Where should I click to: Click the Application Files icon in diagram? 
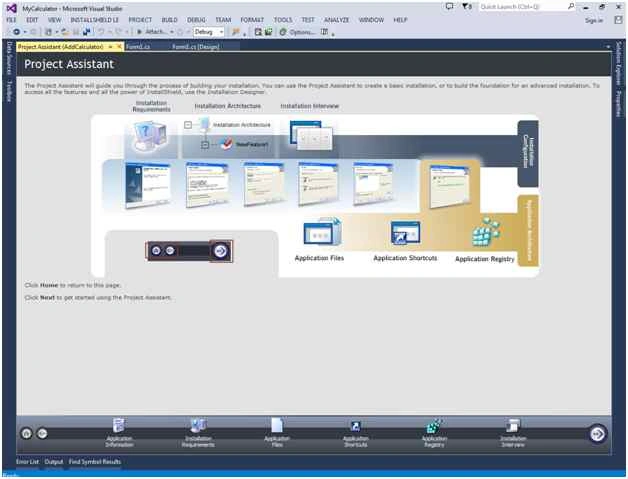click(322, 232)
